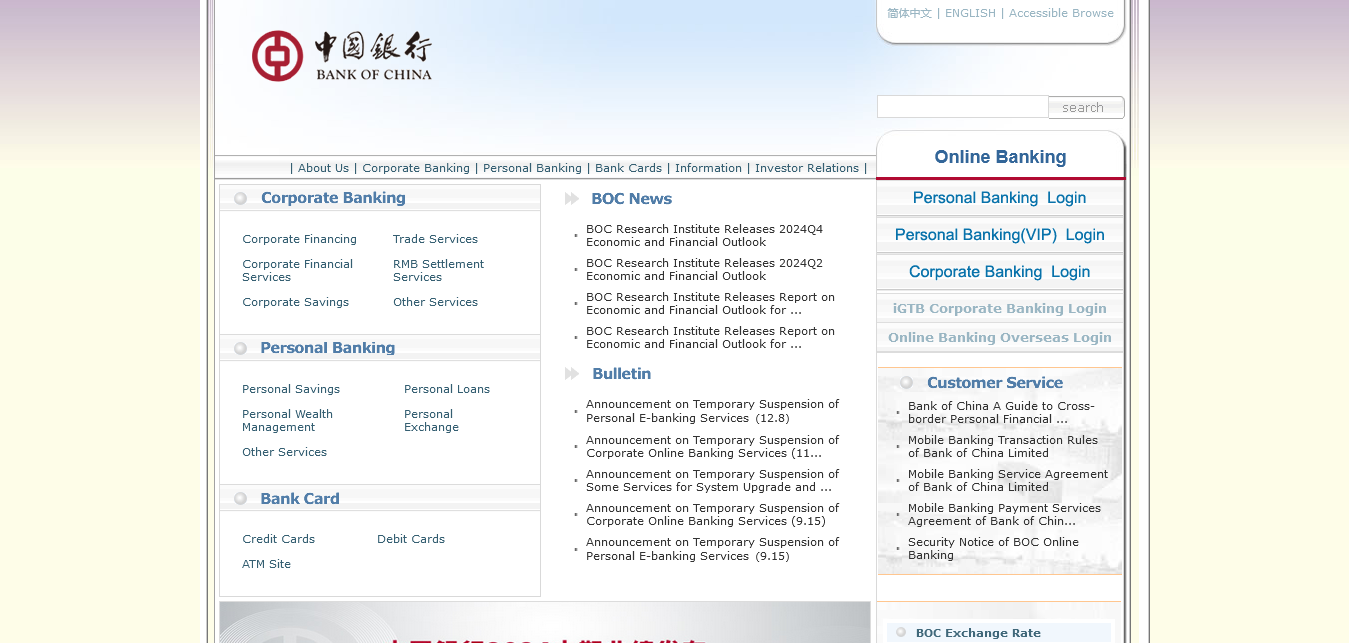Open iGTB Corporate Banking Login
1349x643 pixels.
click(1000, 309)
